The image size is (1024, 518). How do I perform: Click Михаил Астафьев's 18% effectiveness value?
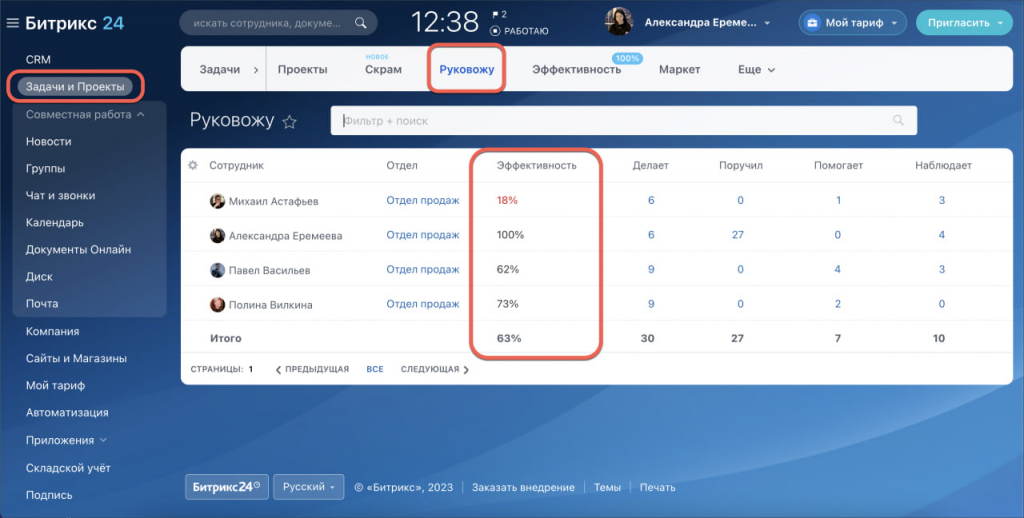point(507,201)
